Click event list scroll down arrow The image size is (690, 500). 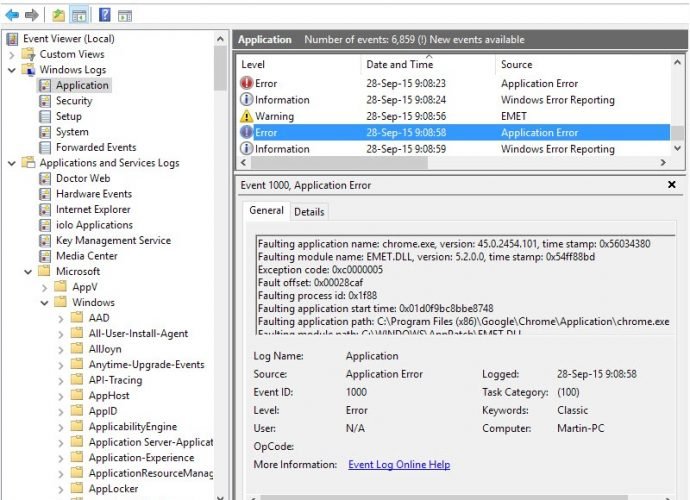click(678, 148)
